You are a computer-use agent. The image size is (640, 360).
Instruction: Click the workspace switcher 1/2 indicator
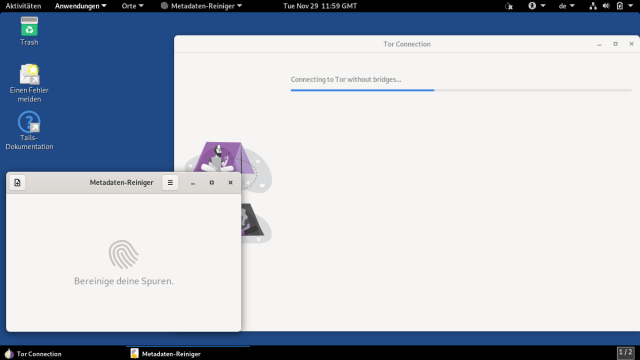tap(625, 353)
